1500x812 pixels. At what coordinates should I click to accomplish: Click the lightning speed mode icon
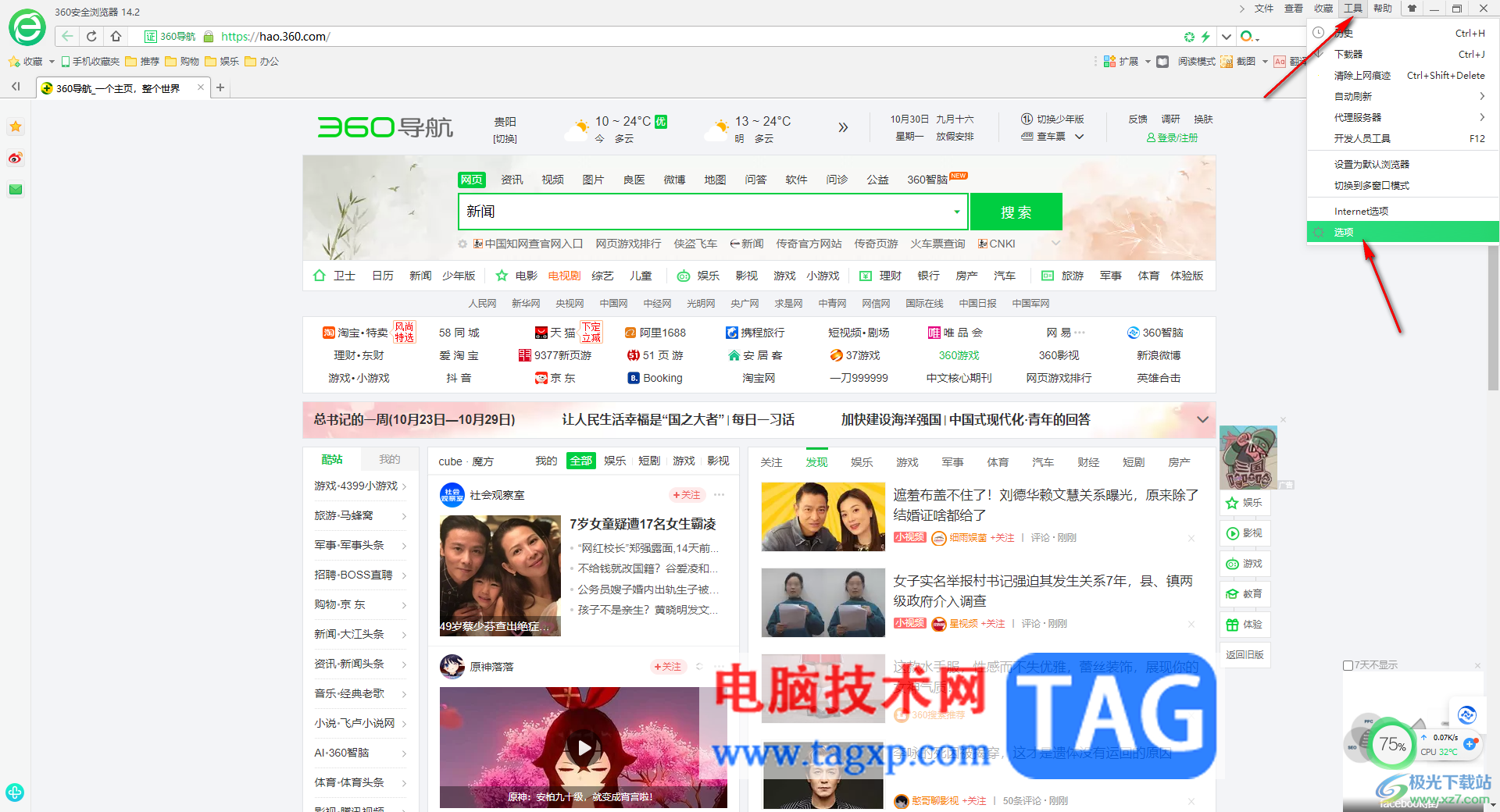point(1205,37)
